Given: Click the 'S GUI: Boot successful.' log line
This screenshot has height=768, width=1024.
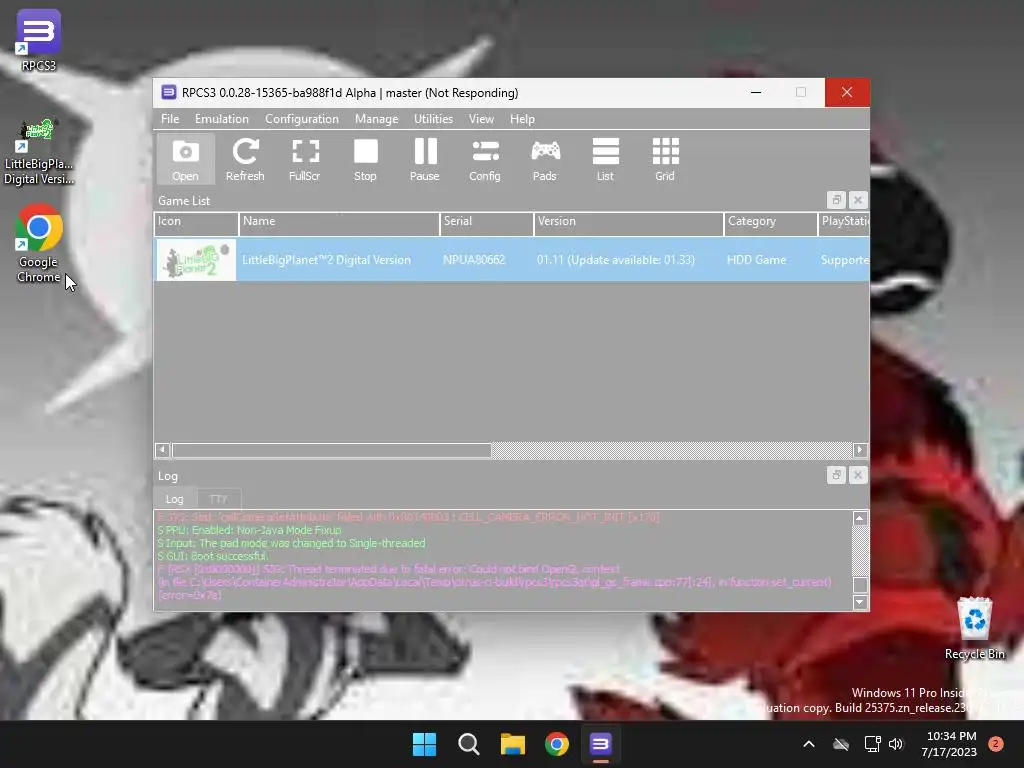Looking at the screenshot, I should pos(213,556).
